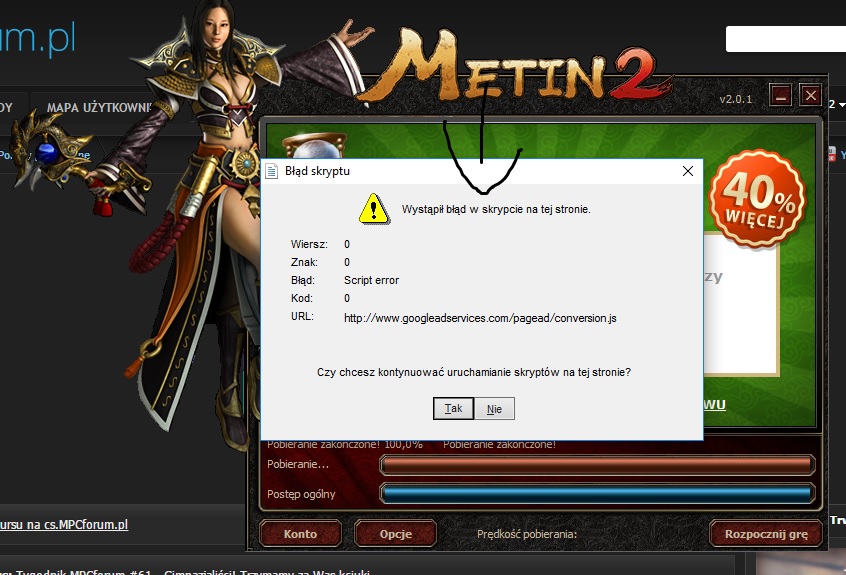This screenshot has width=846, height=575.
Task: Click the Metin2 logo
Action: (x=513, y=67)
